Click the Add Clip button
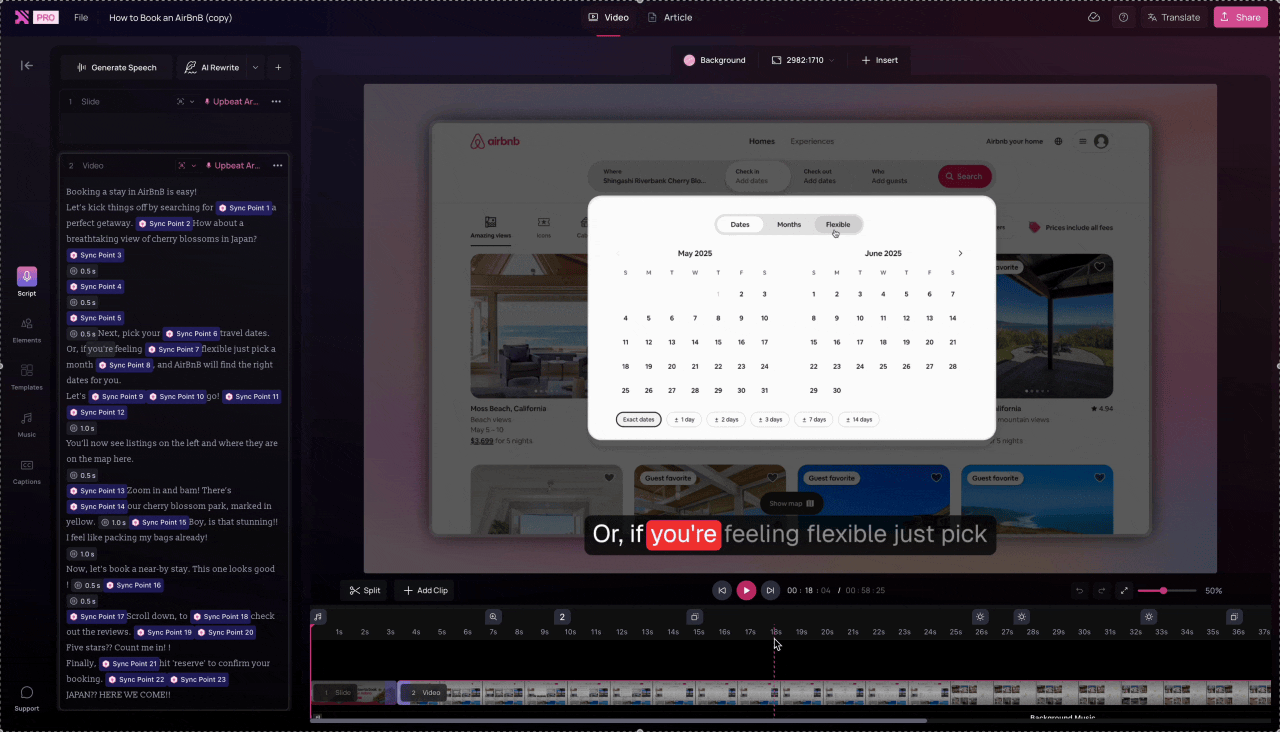The width and height of the screenshot is (1280, 732). click(x=424, y=590)
